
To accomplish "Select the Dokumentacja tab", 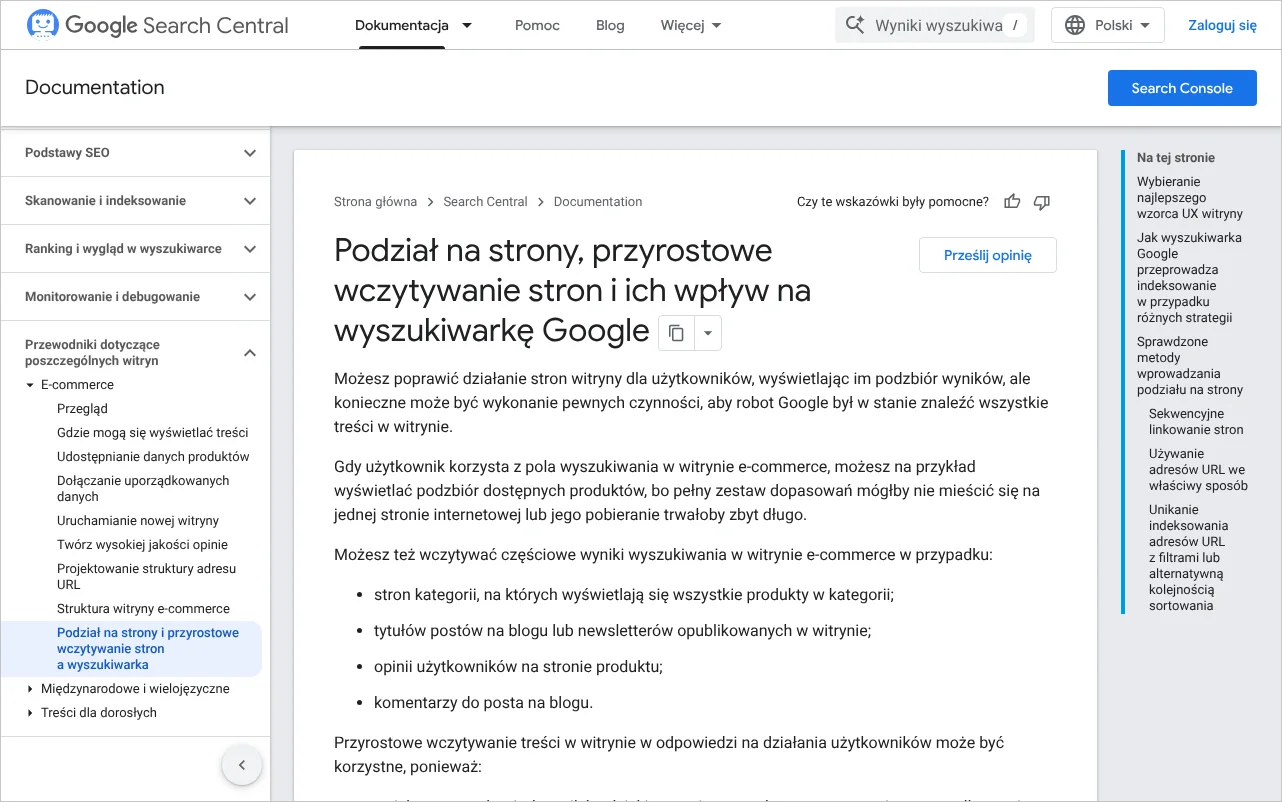I will point(402,25).
